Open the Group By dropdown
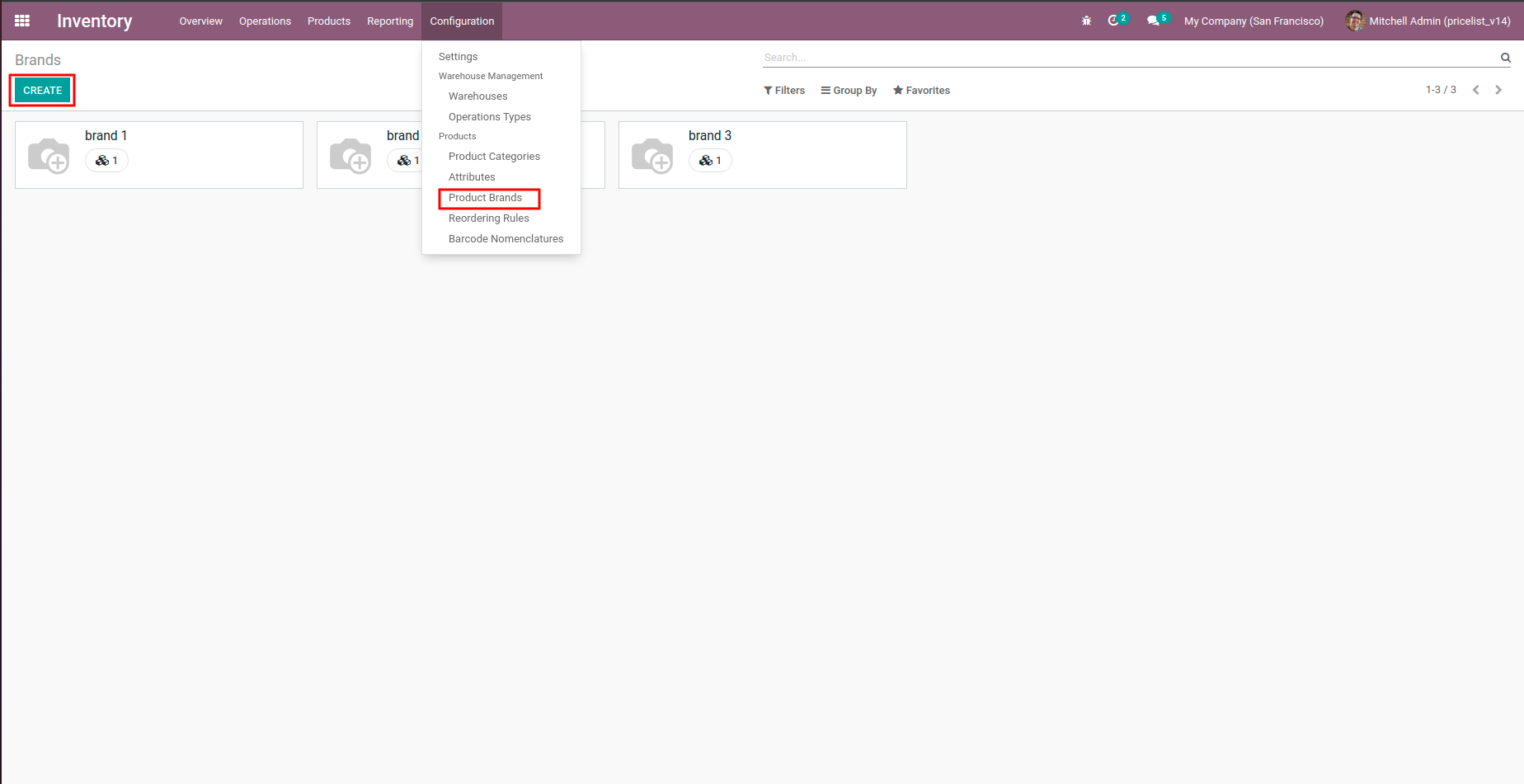The width and height of the screenshot is (1524, 784). tap(849, 91)
